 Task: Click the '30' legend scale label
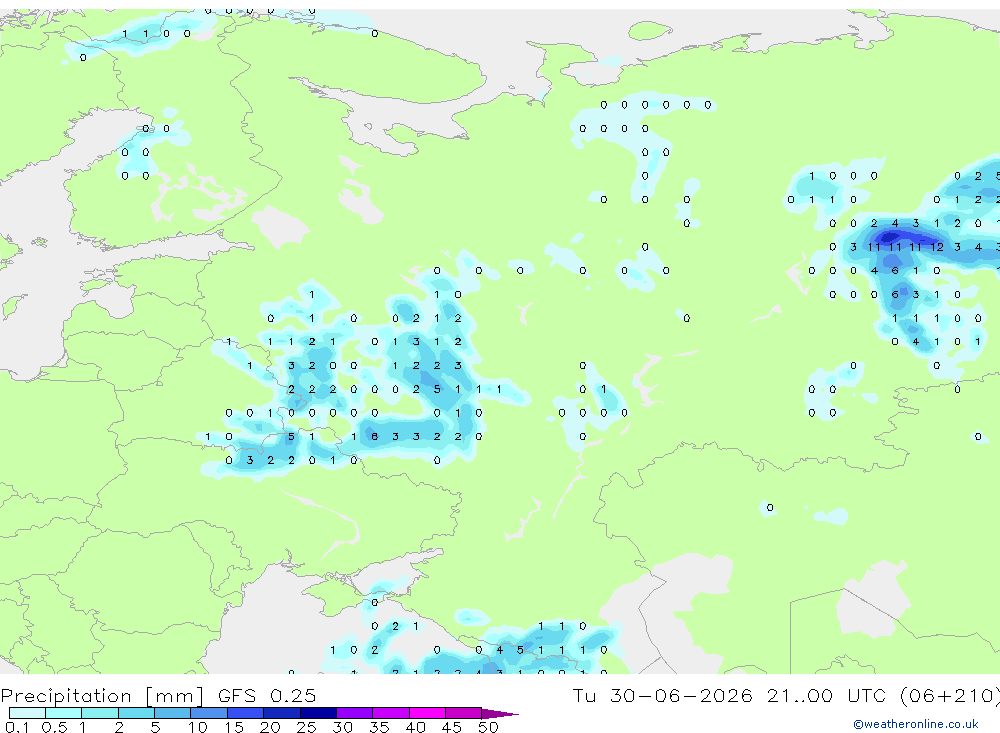click(x=343, y=727)
